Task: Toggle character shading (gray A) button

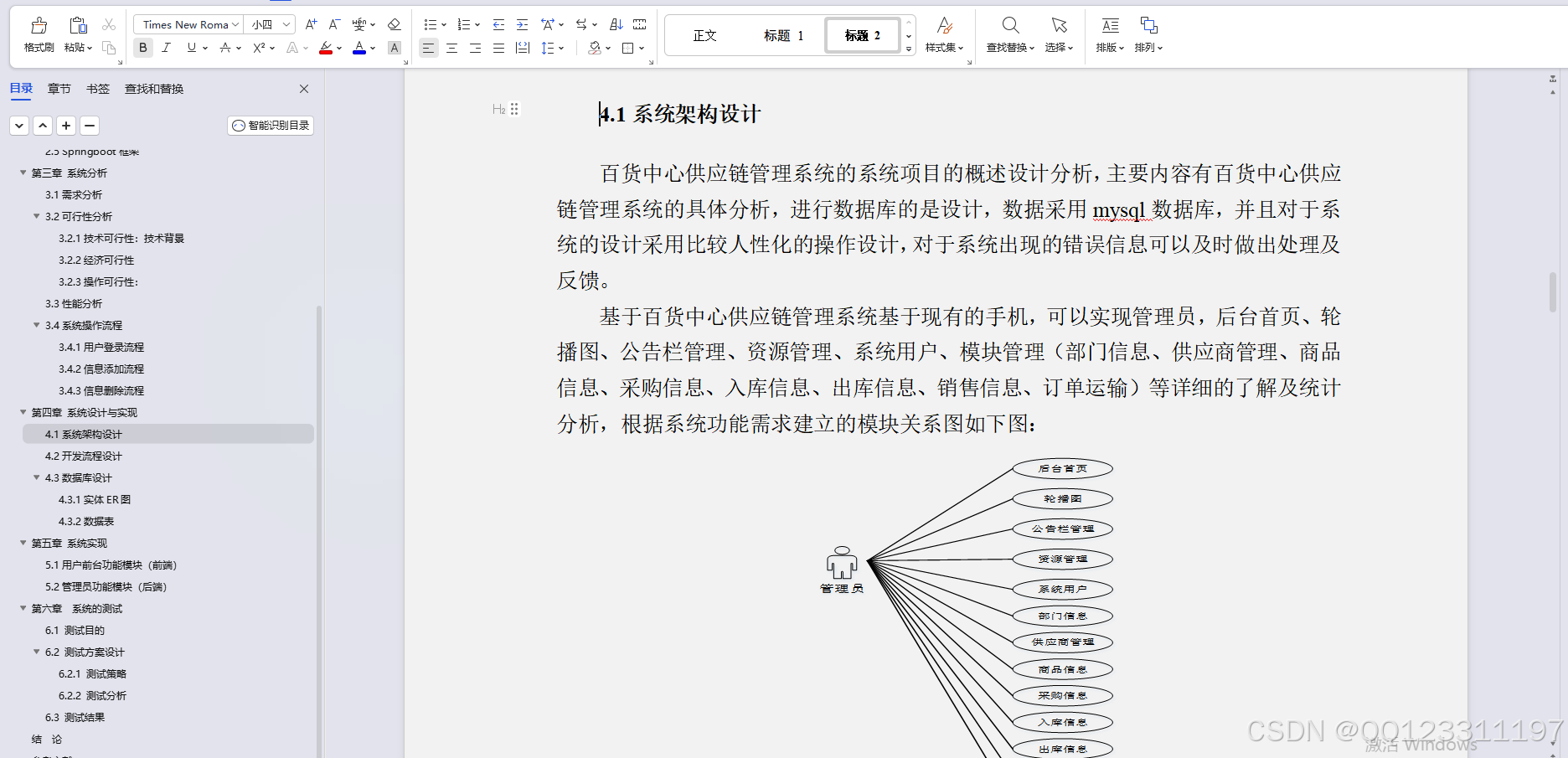Action: pyautogui.click(x=395, y=48)
